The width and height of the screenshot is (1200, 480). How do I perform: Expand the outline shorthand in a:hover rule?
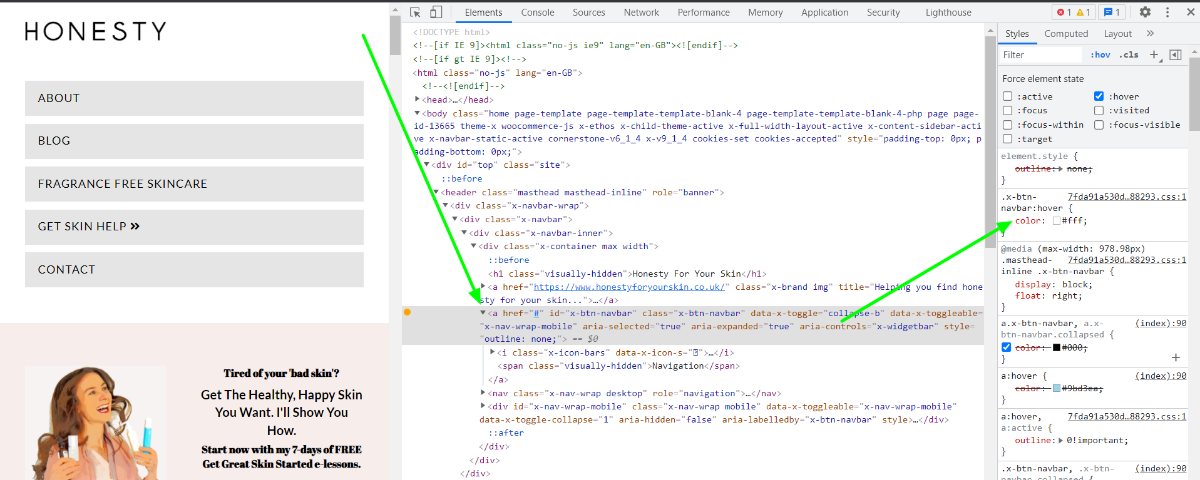coord(1062,440)
